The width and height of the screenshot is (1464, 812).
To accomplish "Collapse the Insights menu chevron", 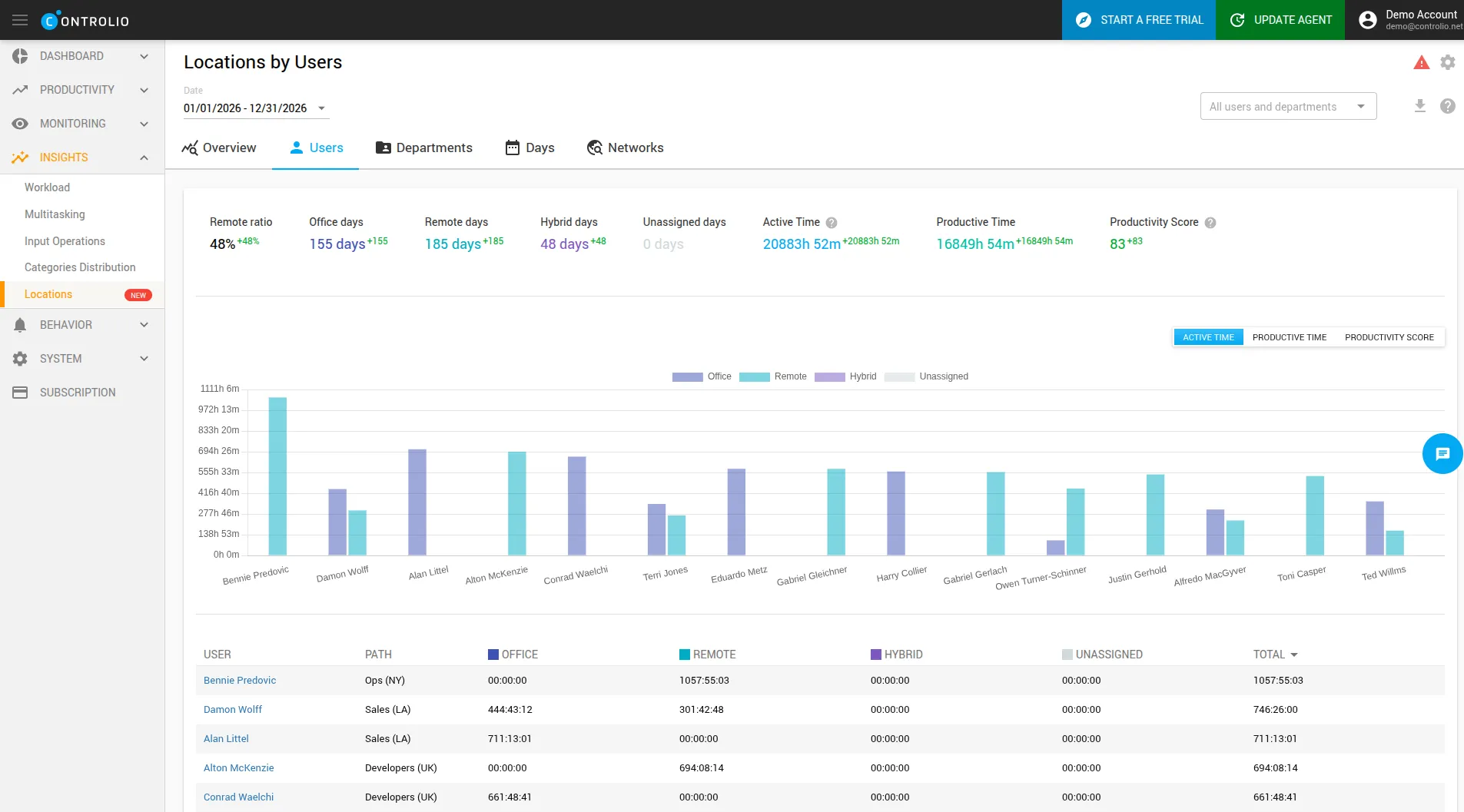I will [144, 157].
